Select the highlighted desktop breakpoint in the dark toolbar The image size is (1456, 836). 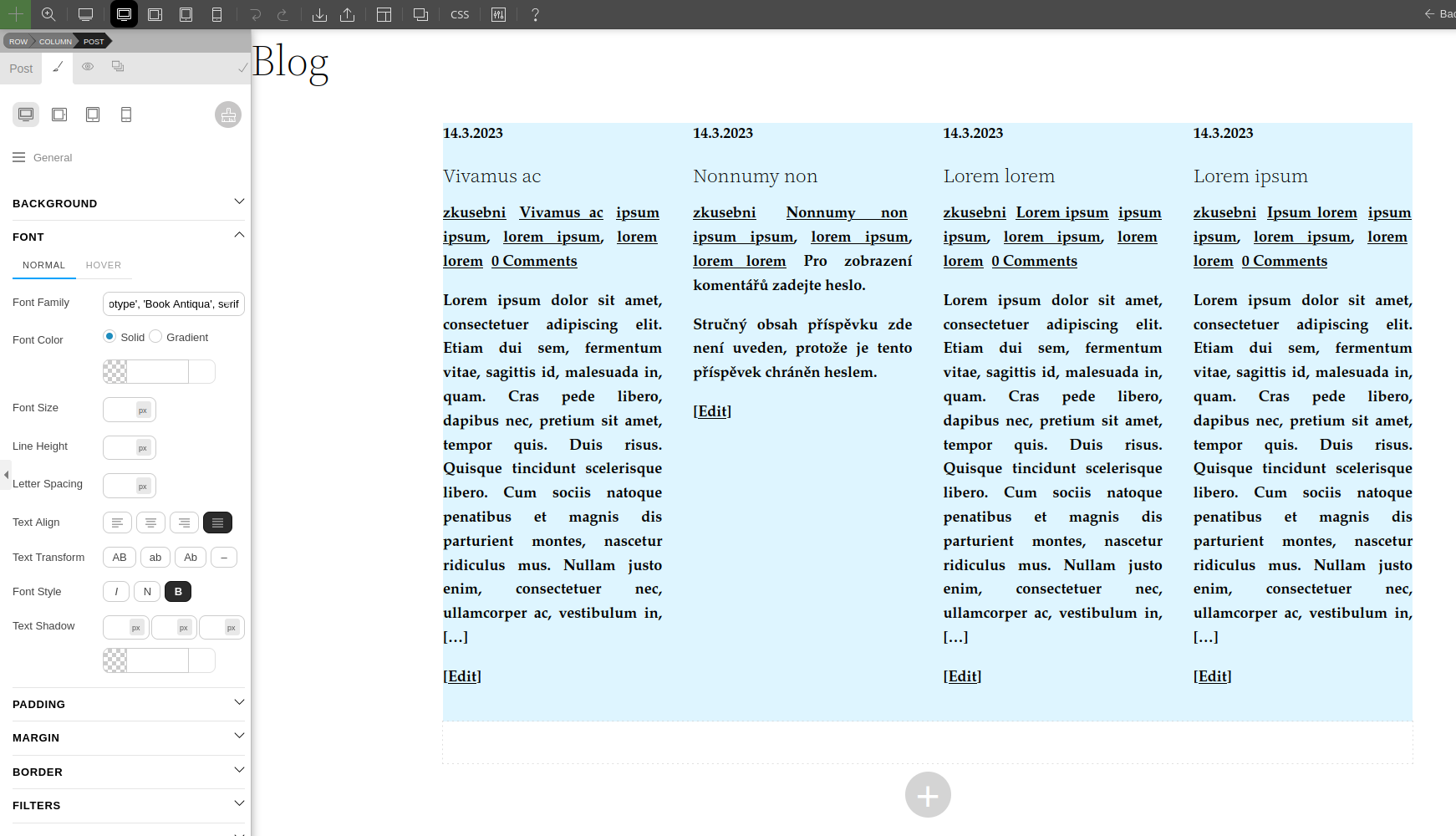tap(124, 14)
